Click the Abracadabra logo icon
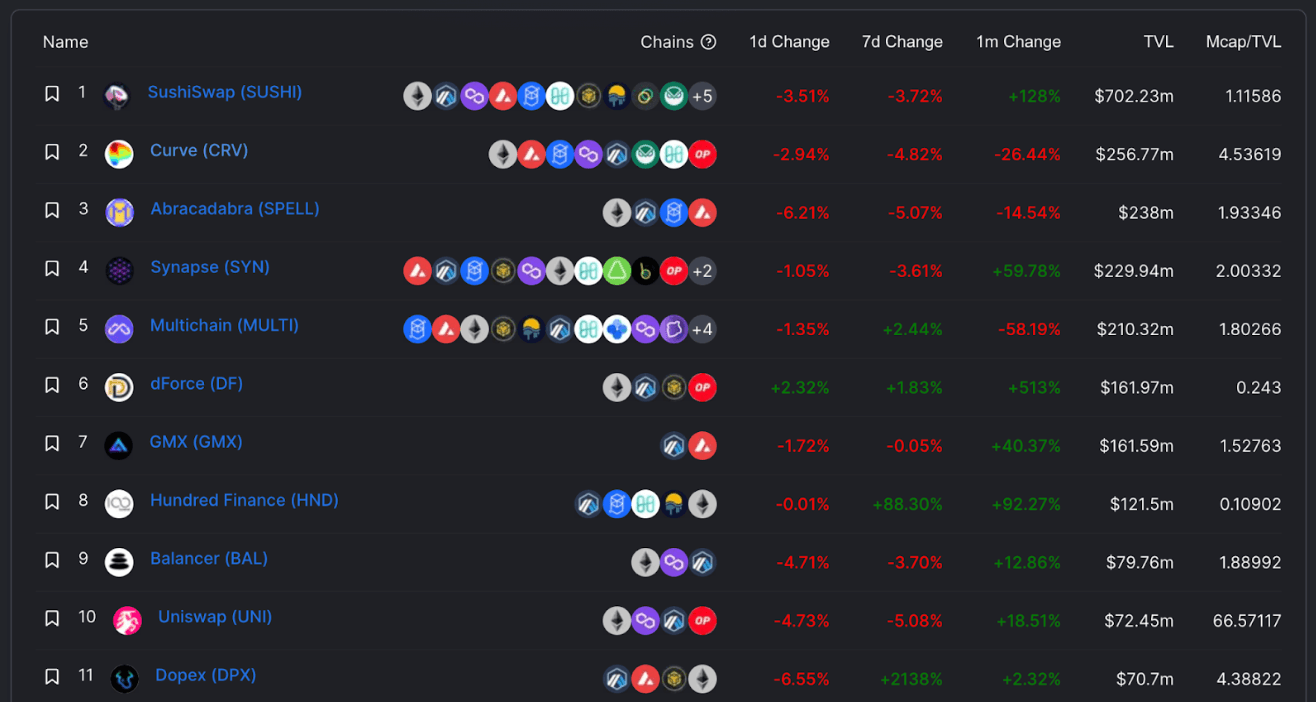Image resolution: width=1316 pixels, height=702 pixels. [120, 212]
